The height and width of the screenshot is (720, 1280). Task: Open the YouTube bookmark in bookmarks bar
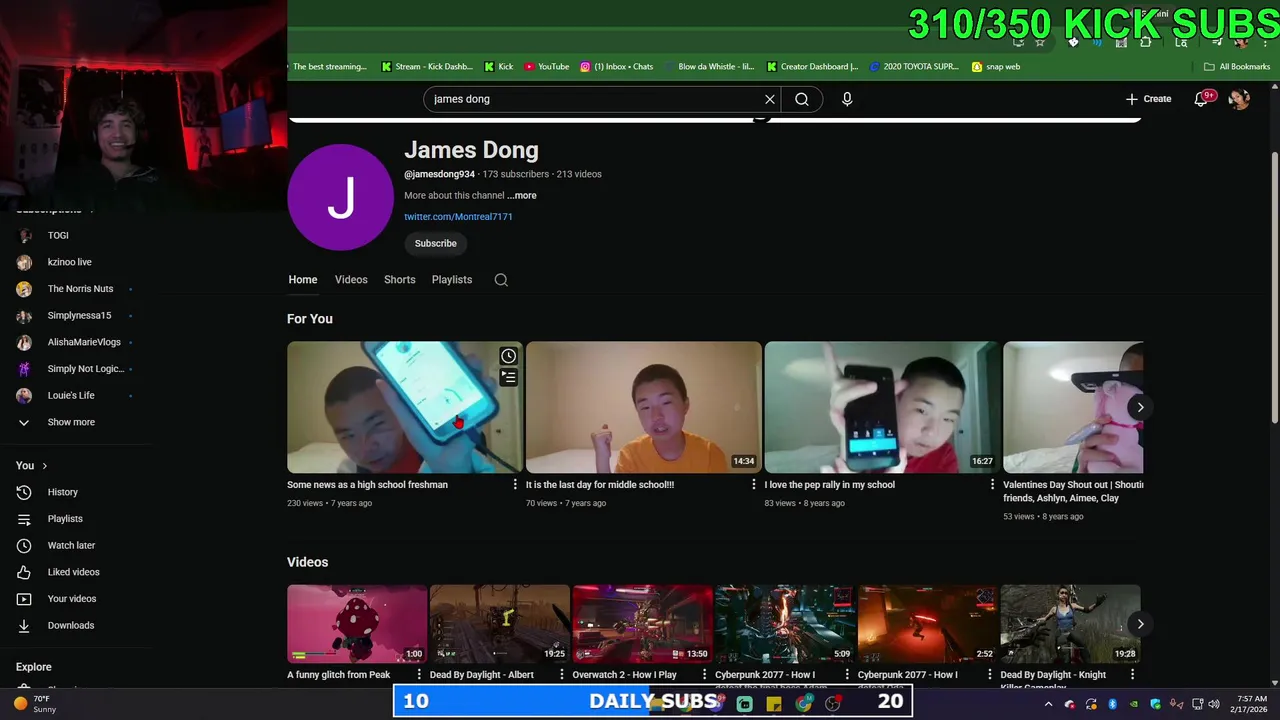tap(547, 67)
